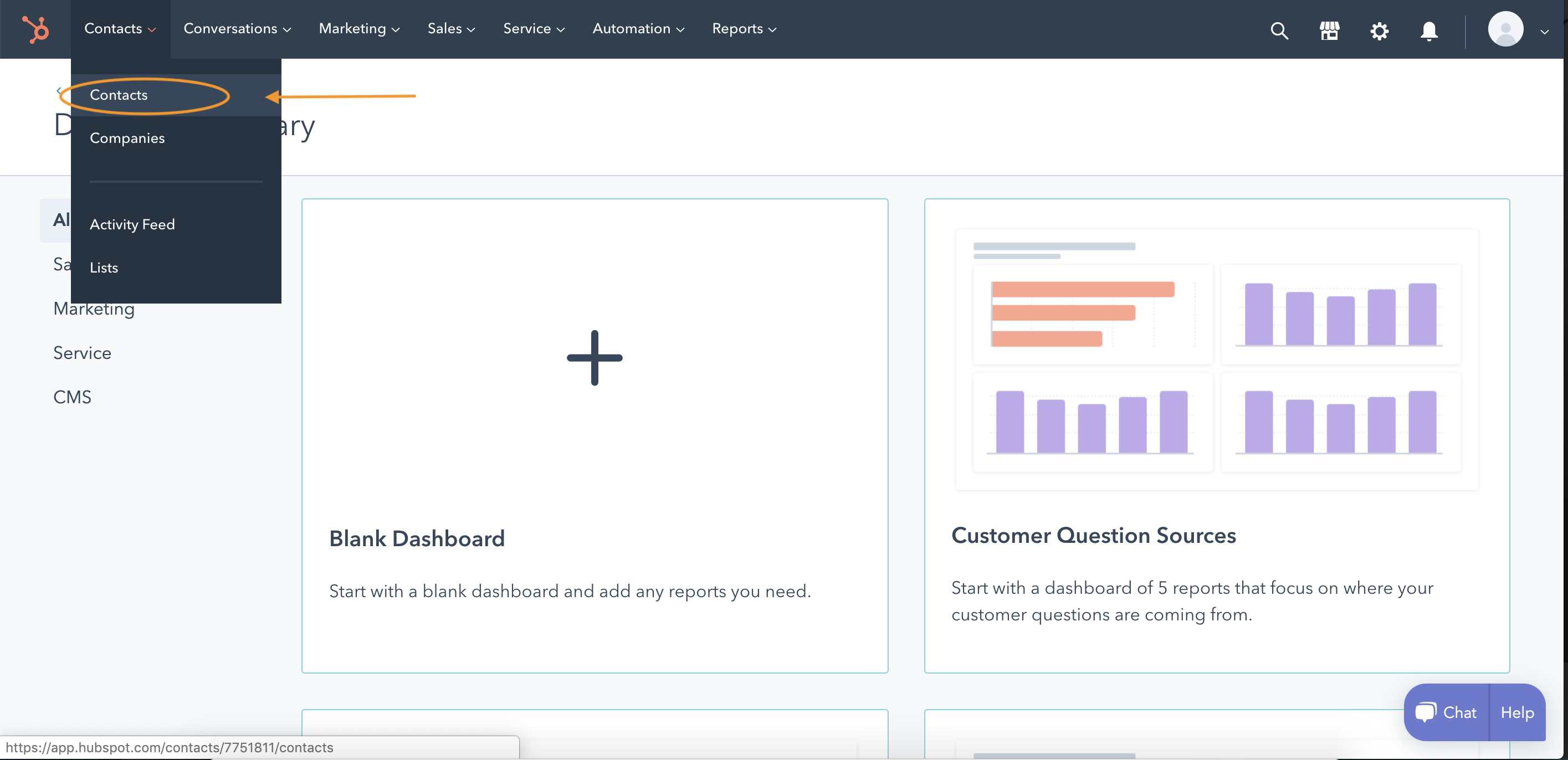
Task: Select Contacts in the dropdown menu
Action: click(176, 95)
